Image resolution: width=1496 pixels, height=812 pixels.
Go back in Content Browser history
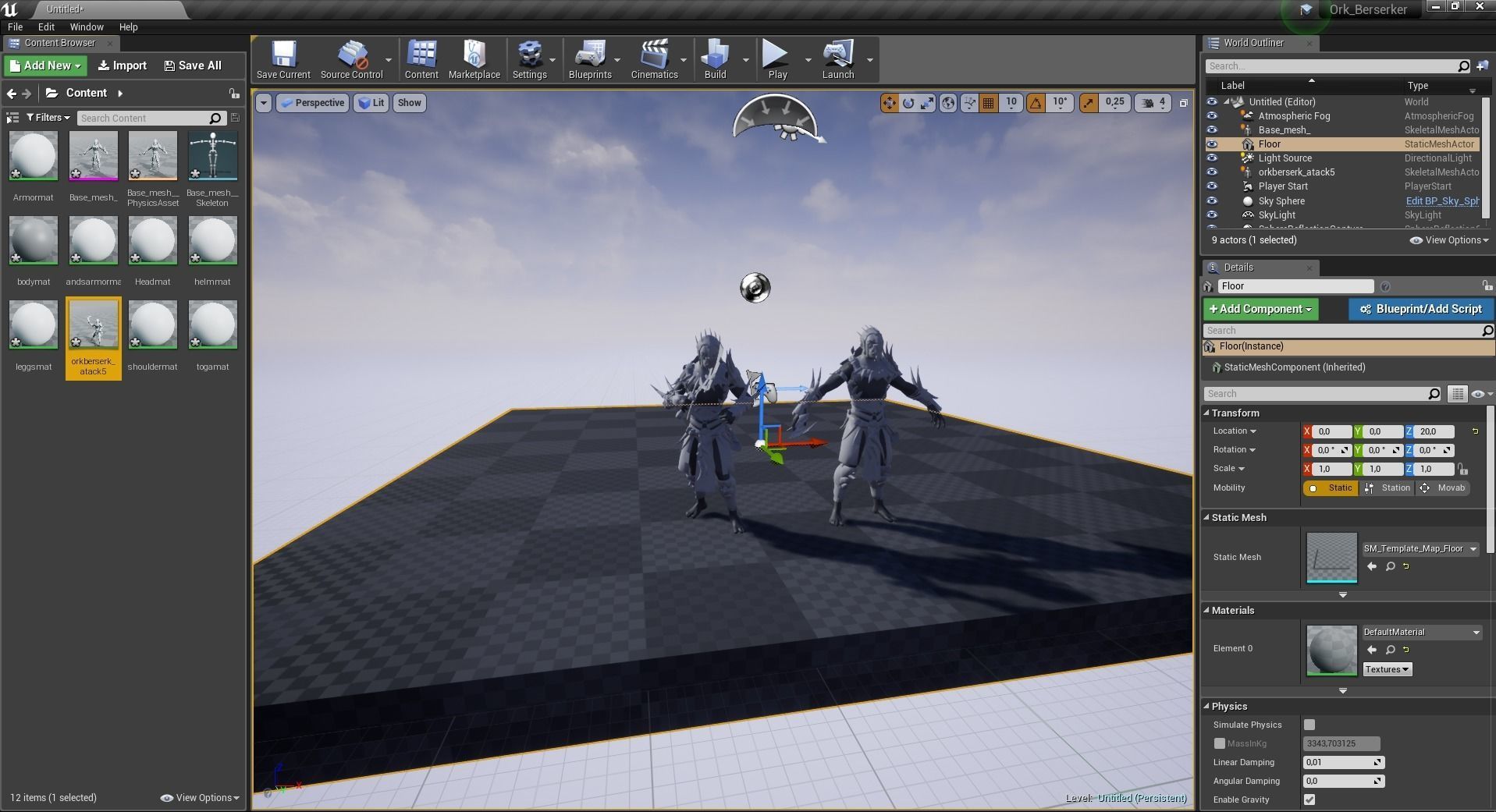[x=12, y=94]
